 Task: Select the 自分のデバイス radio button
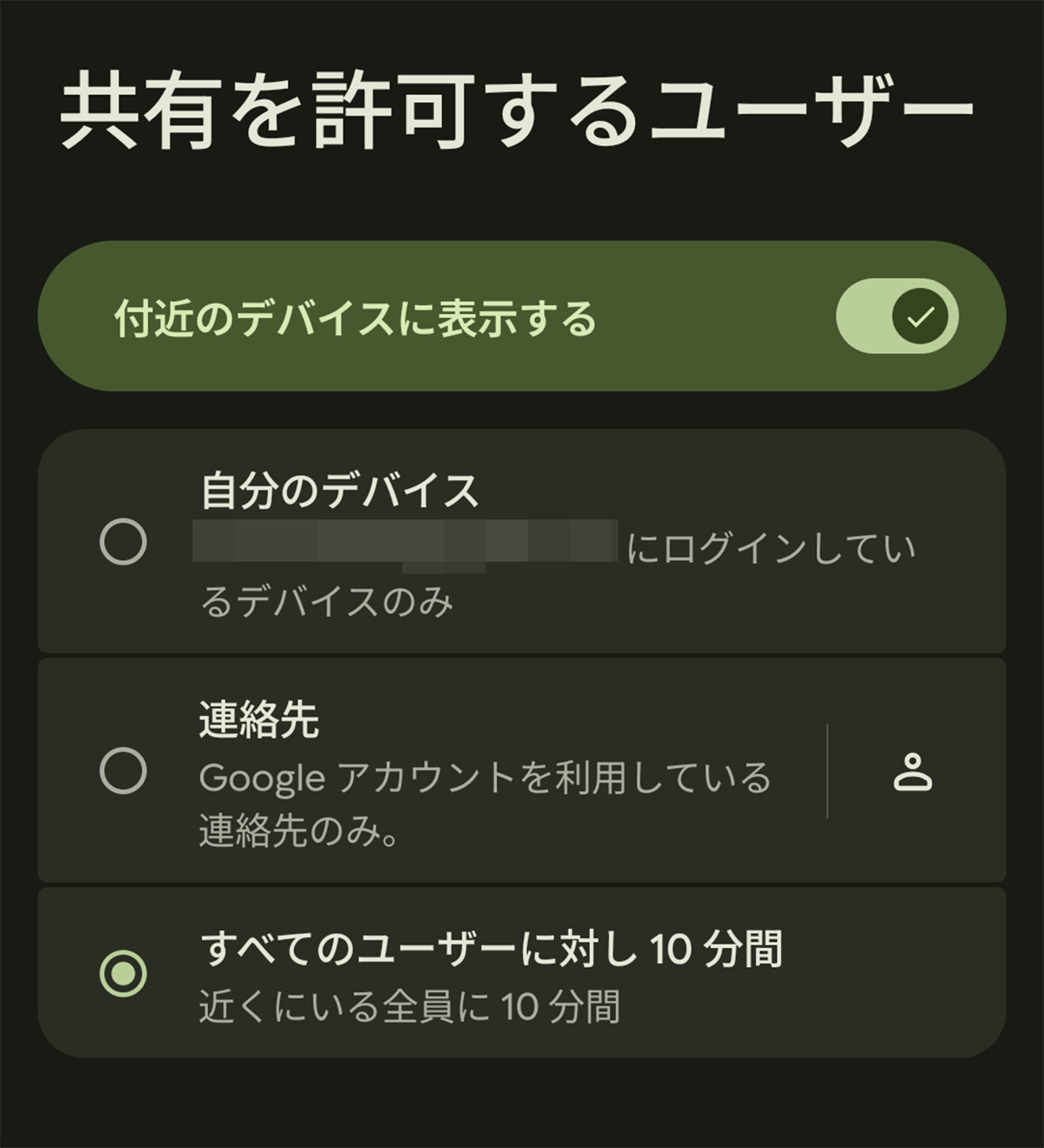123,542
